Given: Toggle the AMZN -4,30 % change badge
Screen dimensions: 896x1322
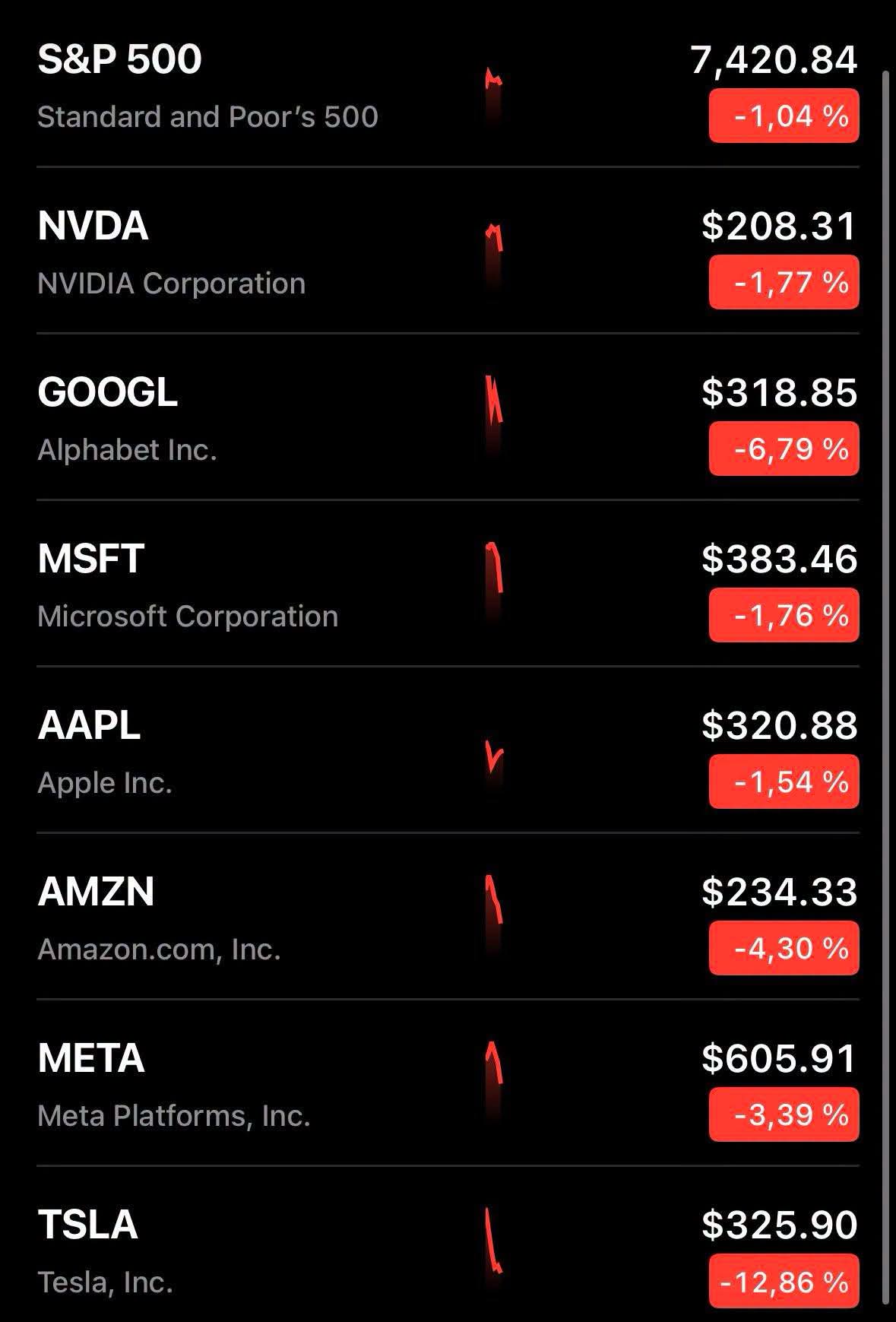Looking at the screenshot, I should (784, 948).
